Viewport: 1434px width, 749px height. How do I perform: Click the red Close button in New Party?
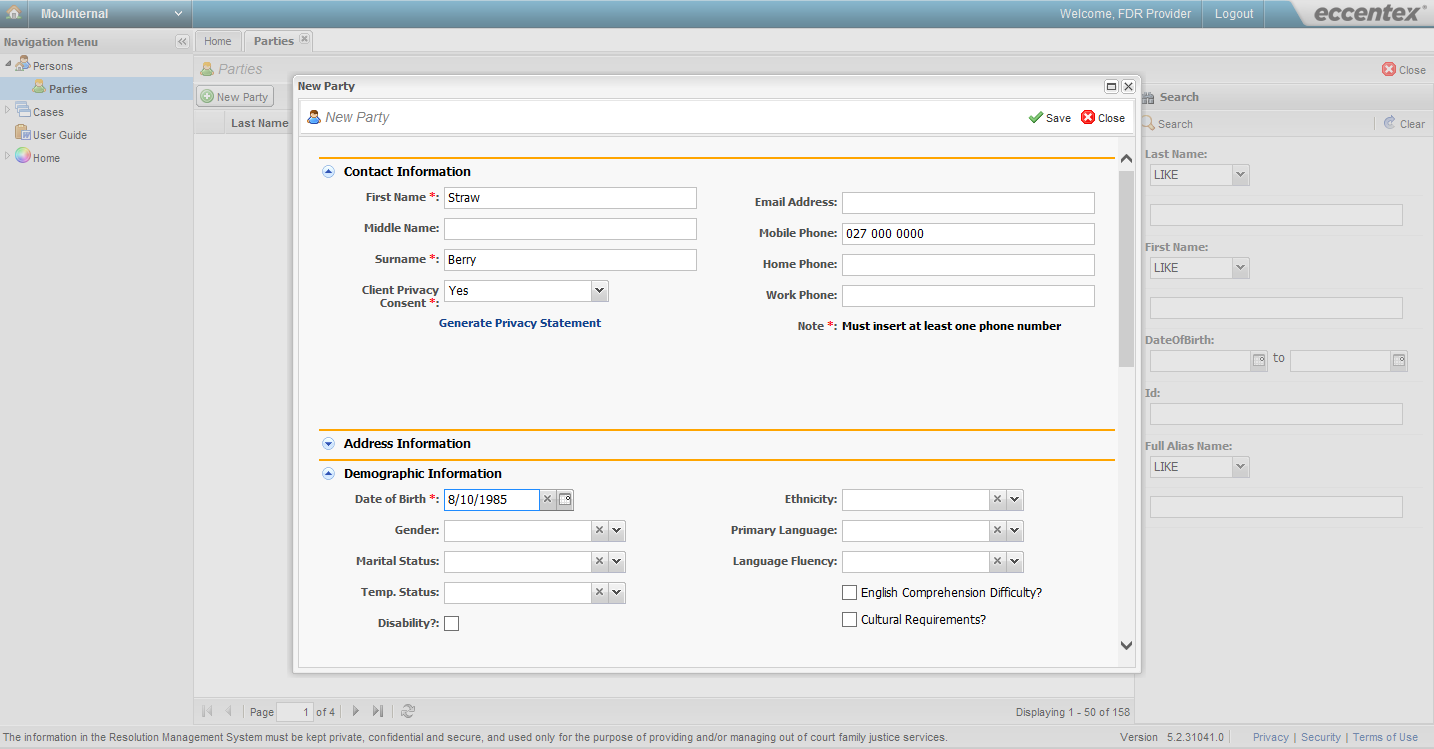(x=1103, y=118)
